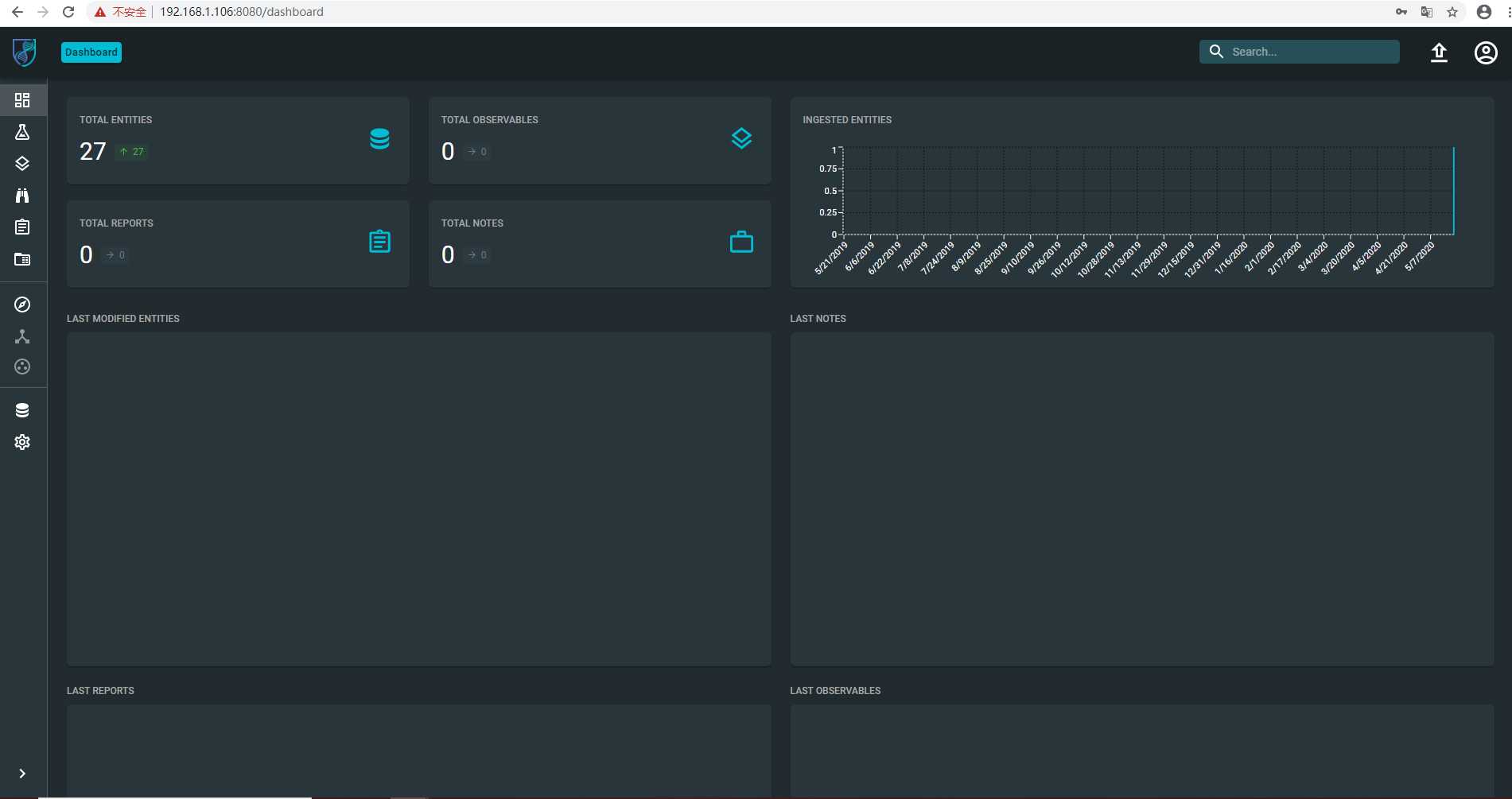Open the circular connectors icon in sidebar

pos(22,367)
